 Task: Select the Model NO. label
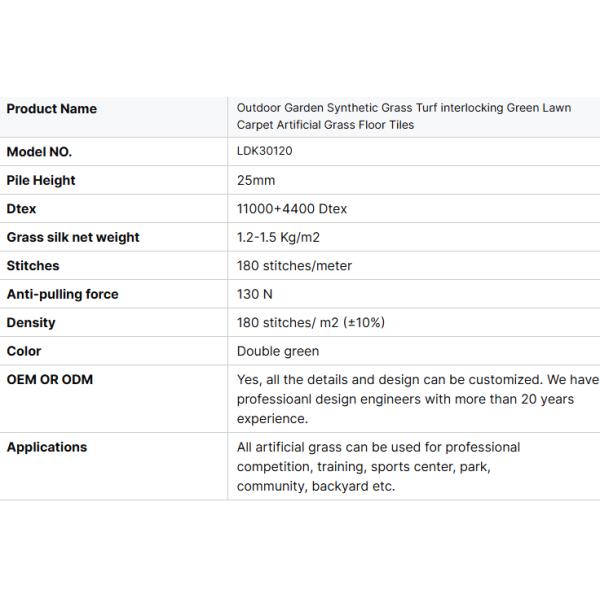[39, 152]
